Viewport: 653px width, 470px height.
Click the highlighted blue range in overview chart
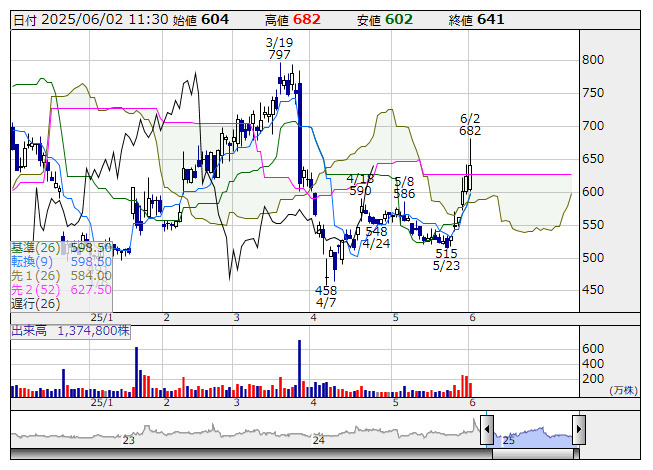[533, 437]
